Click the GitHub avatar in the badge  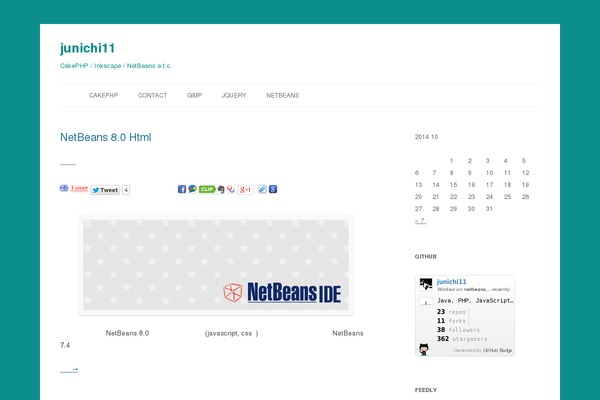coord(426,284)
